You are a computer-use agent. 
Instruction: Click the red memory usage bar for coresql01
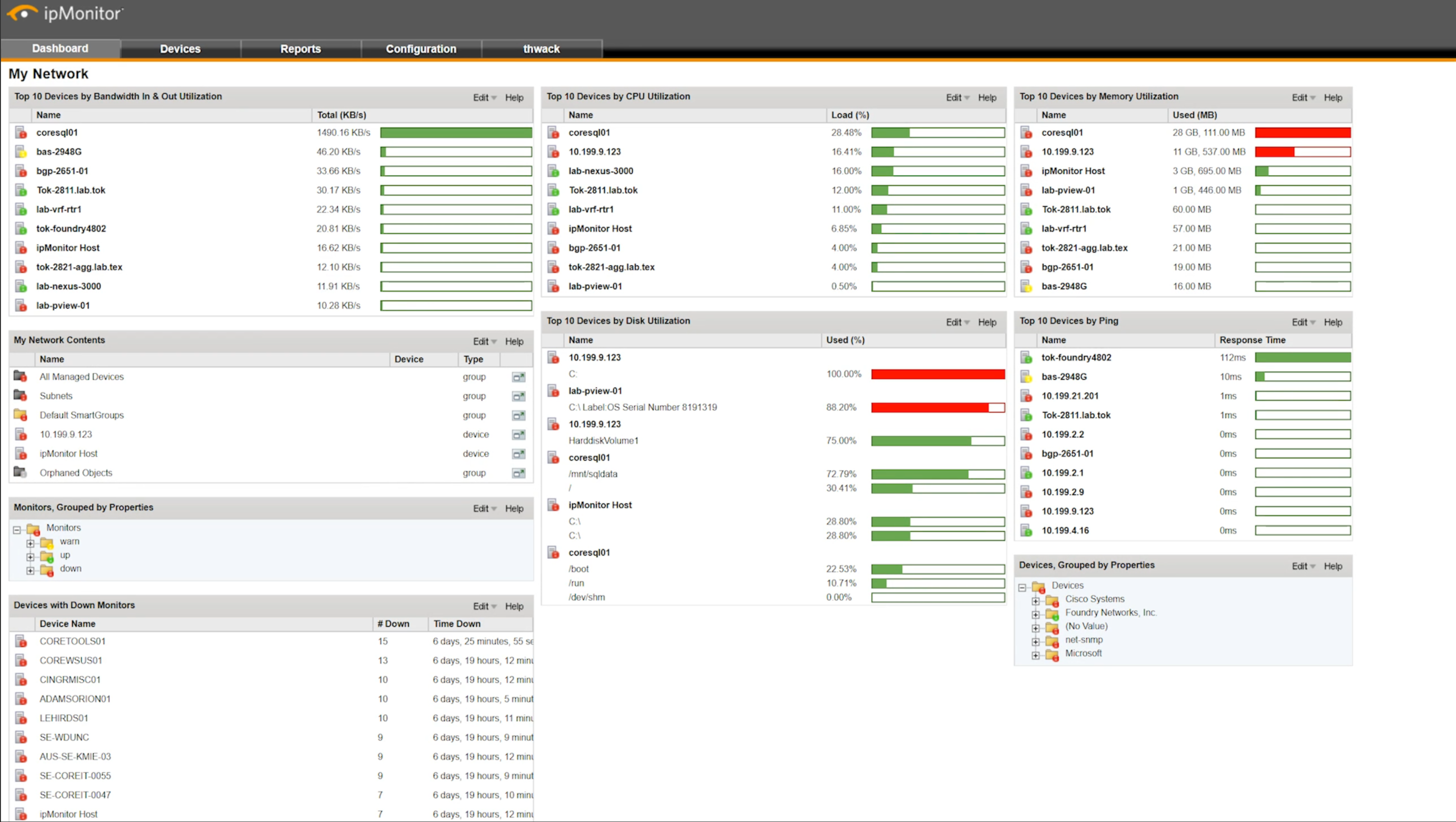tap(1303, 132)
